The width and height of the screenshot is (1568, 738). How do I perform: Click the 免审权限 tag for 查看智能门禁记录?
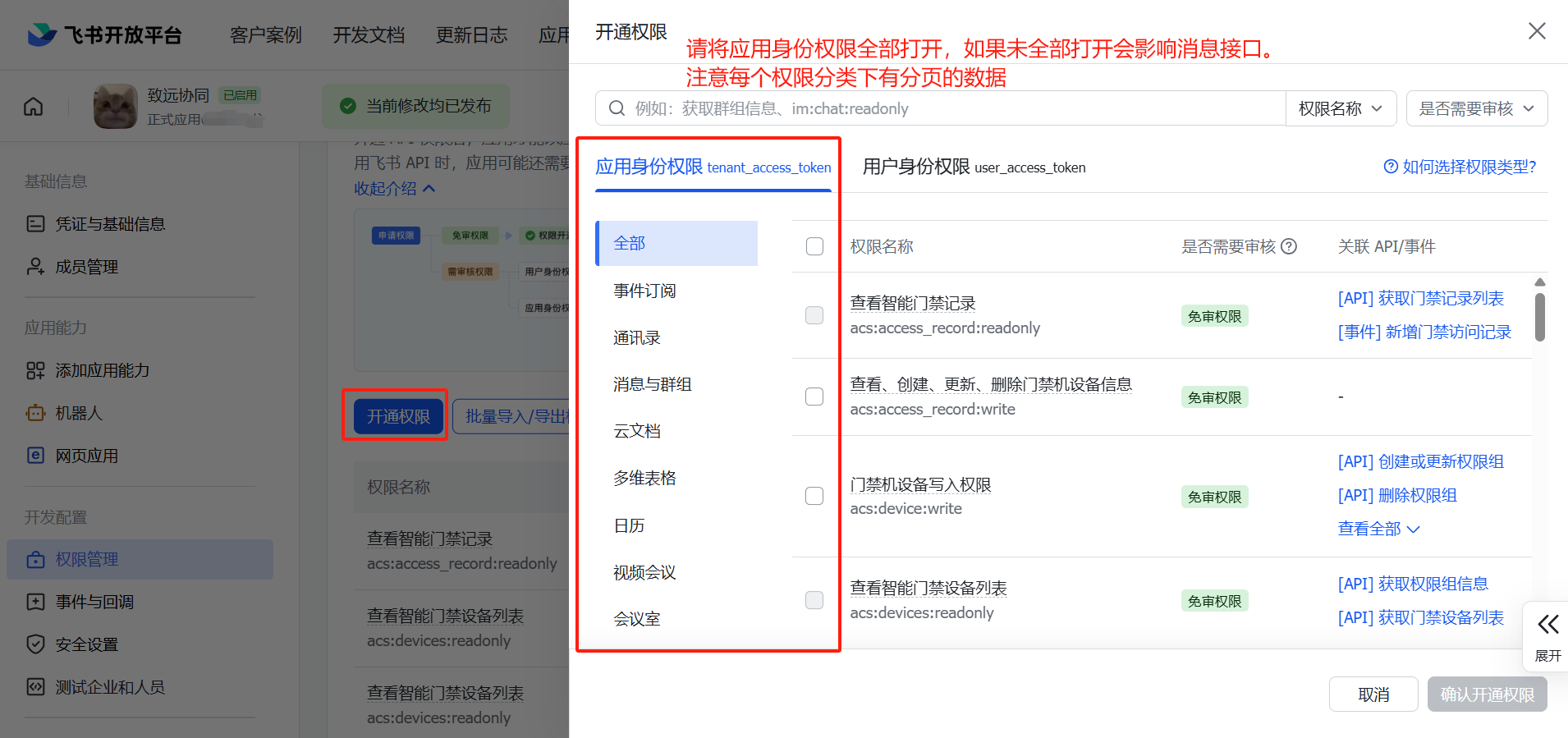coord(1214,316)
